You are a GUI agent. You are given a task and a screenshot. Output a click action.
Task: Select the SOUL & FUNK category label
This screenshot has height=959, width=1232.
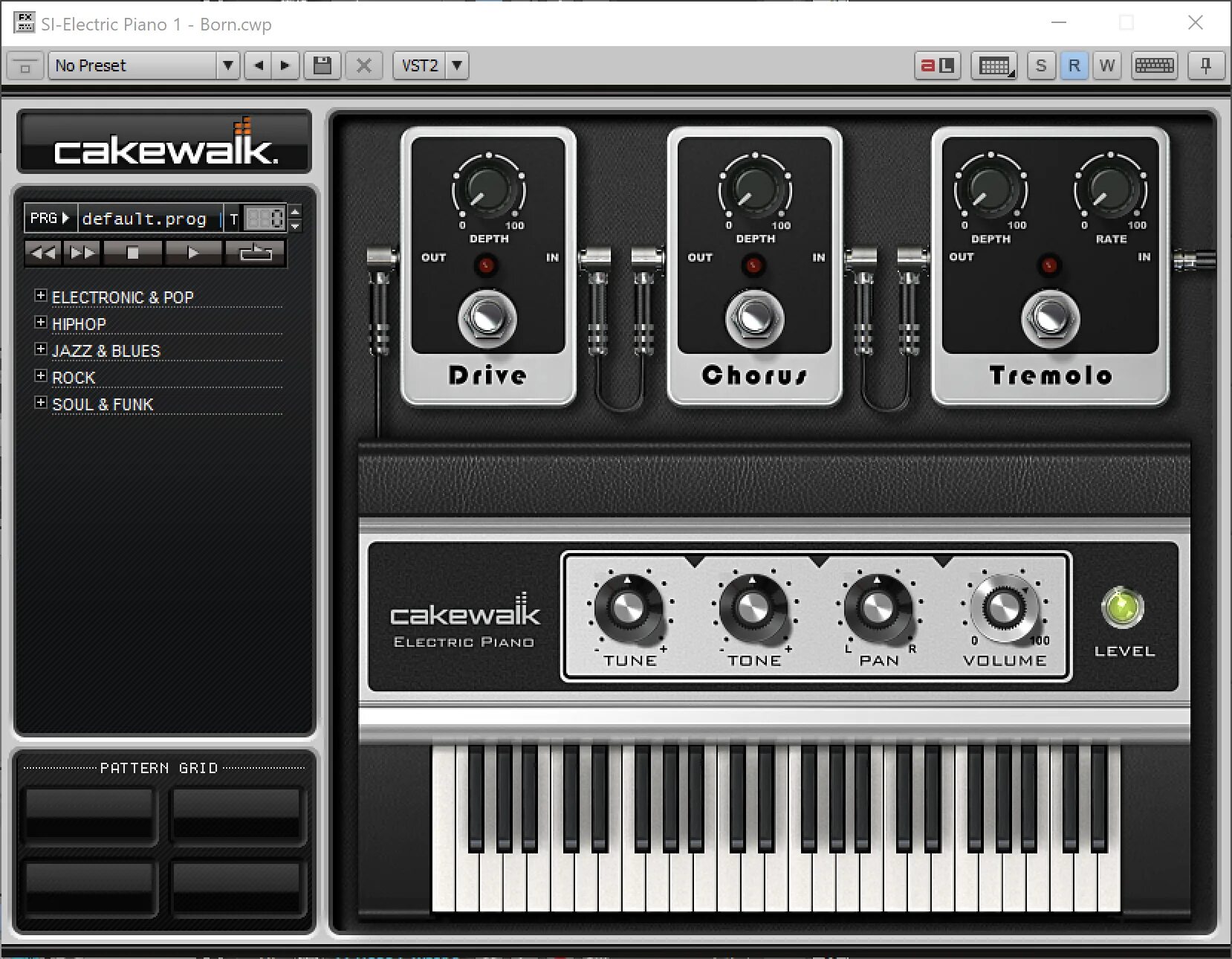coord(103,404)
